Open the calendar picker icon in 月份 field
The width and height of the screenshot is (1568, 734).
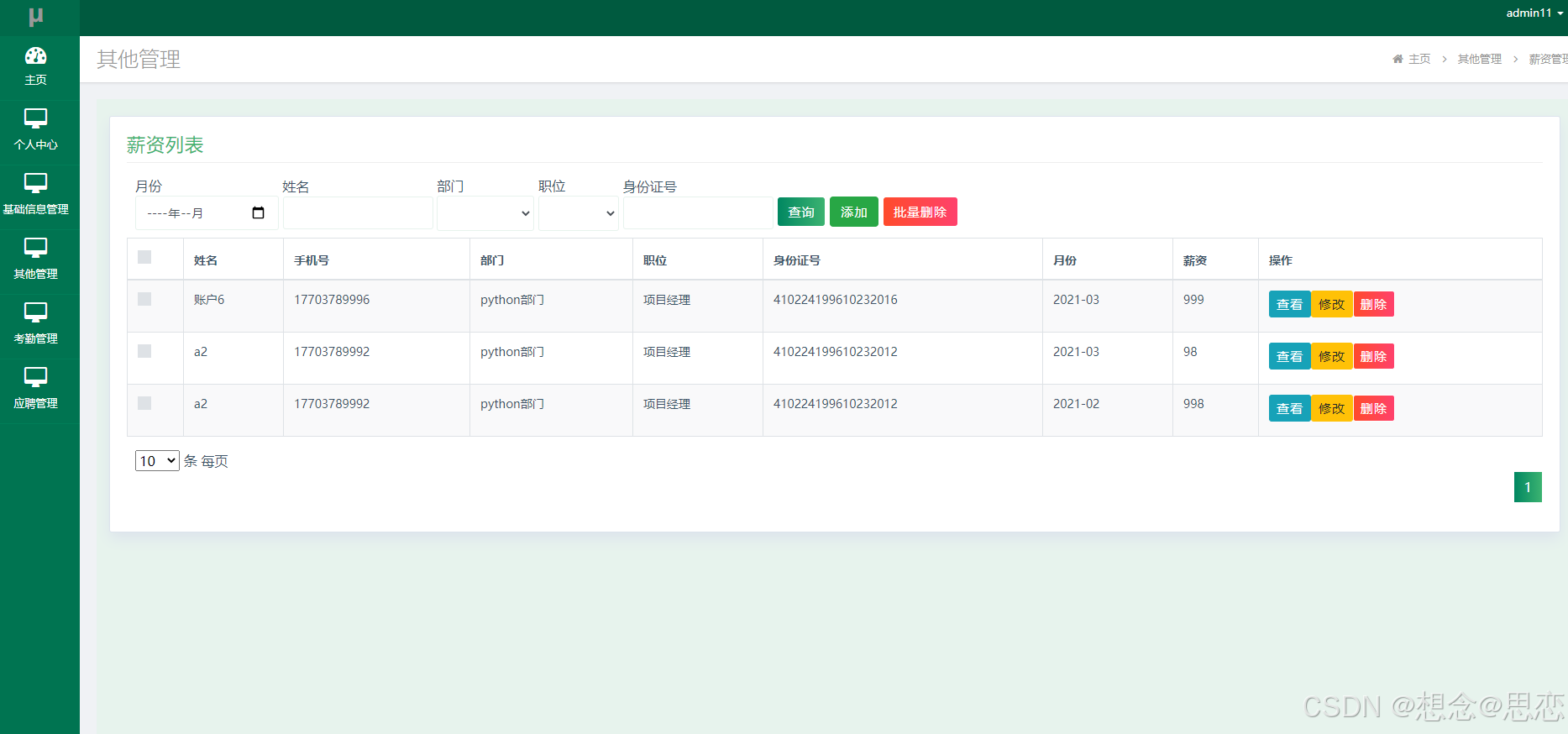pos(258,213)
